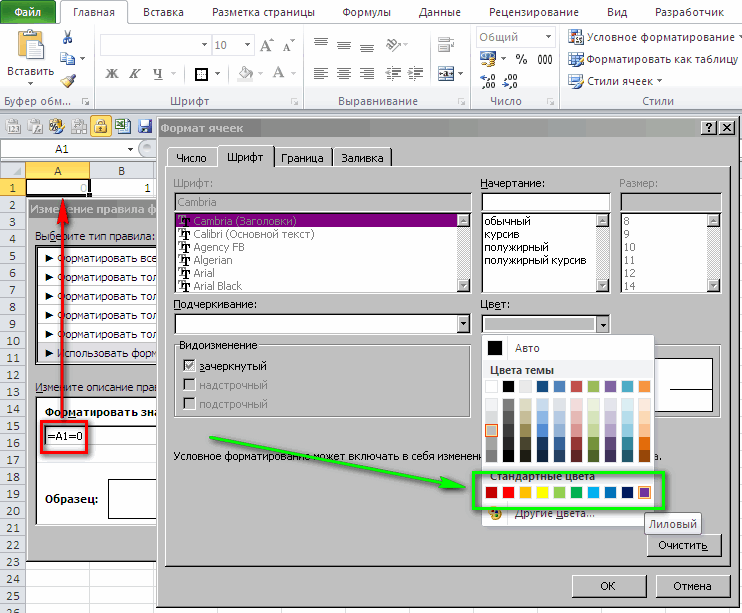Switch to the Формулы ribbon tab
Screen dimensions: 742x613
coord(366,12)
